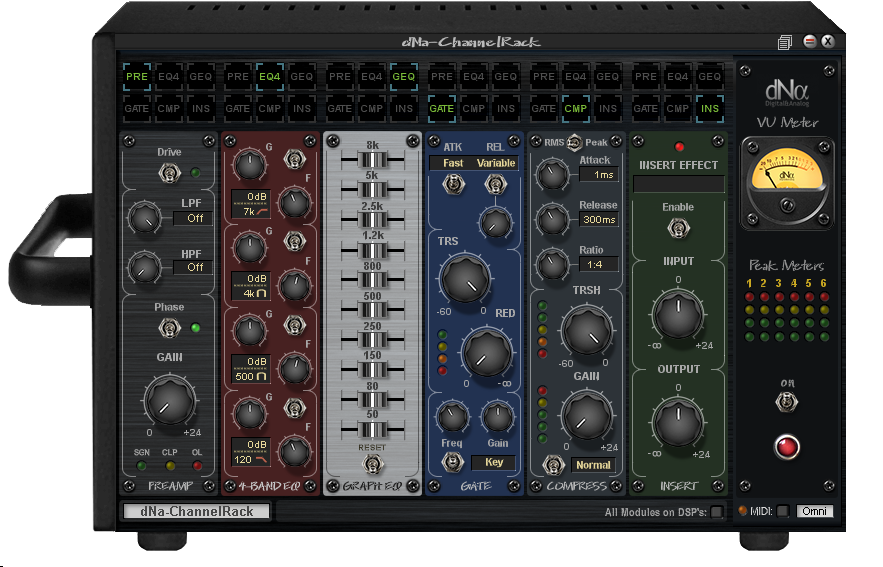Click the compressor Attack knob
Image resolution: width=883 pixels, height=567 pixels.
pos(552,174)
